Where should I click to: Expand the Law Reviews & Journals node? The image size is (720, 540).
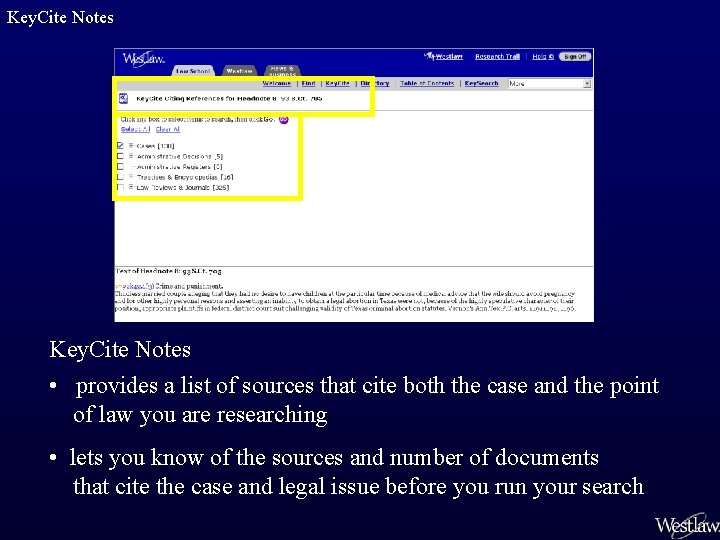click(131, 187)
